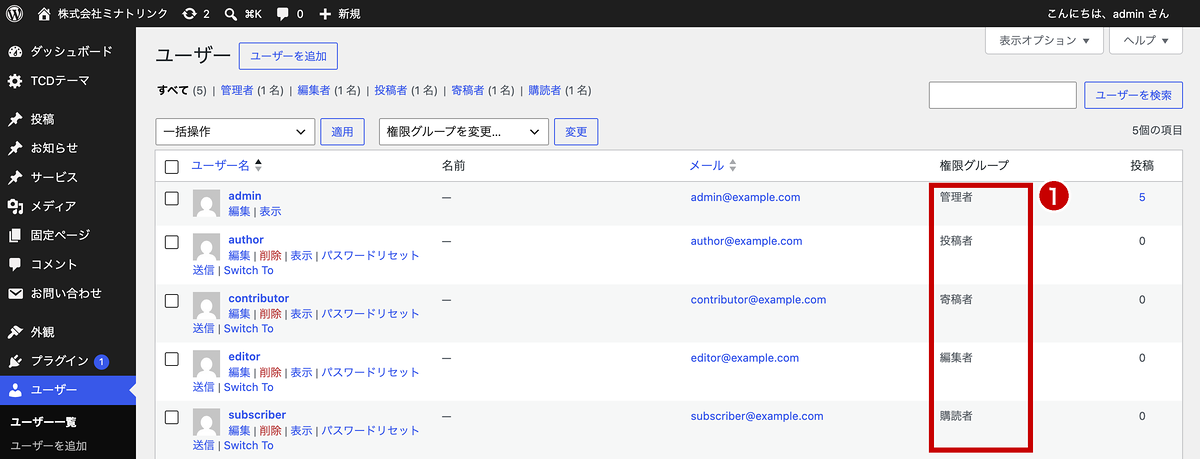Click 削除 under subscriber user
This screenshot has height=459, width=1200.
tap(270, 430)
